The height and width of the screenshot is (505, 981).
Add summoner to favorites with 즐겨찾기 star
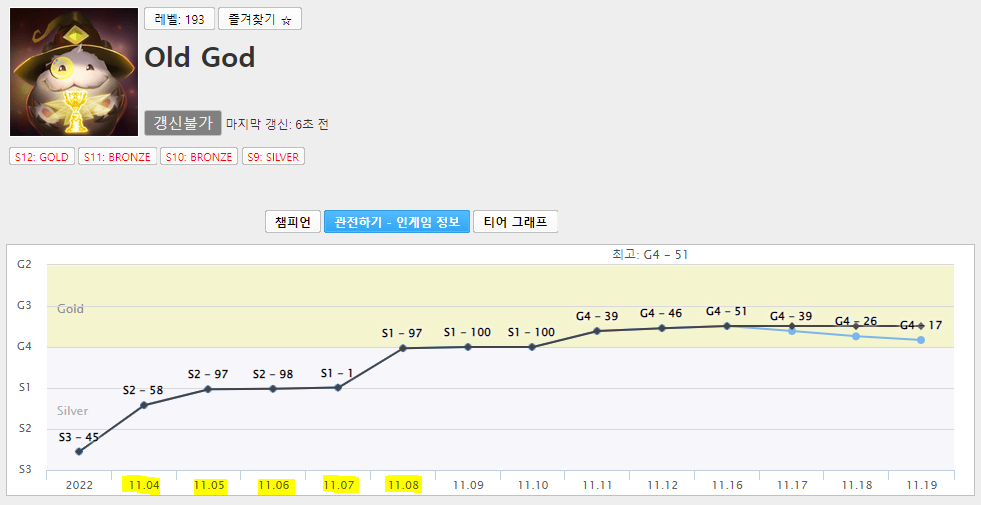pos(259,19)
